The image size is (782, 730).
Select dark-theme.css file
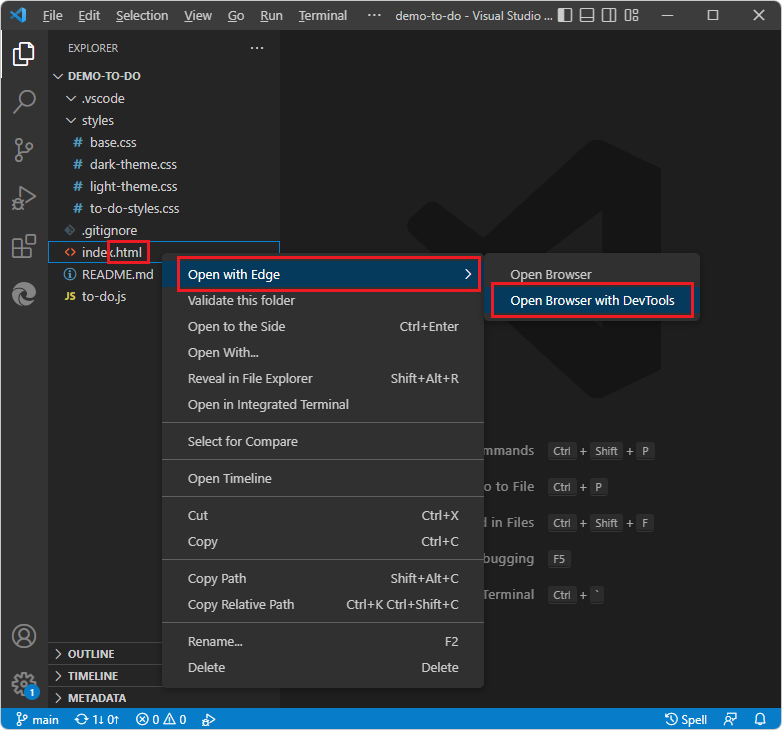tap(164, 164)
